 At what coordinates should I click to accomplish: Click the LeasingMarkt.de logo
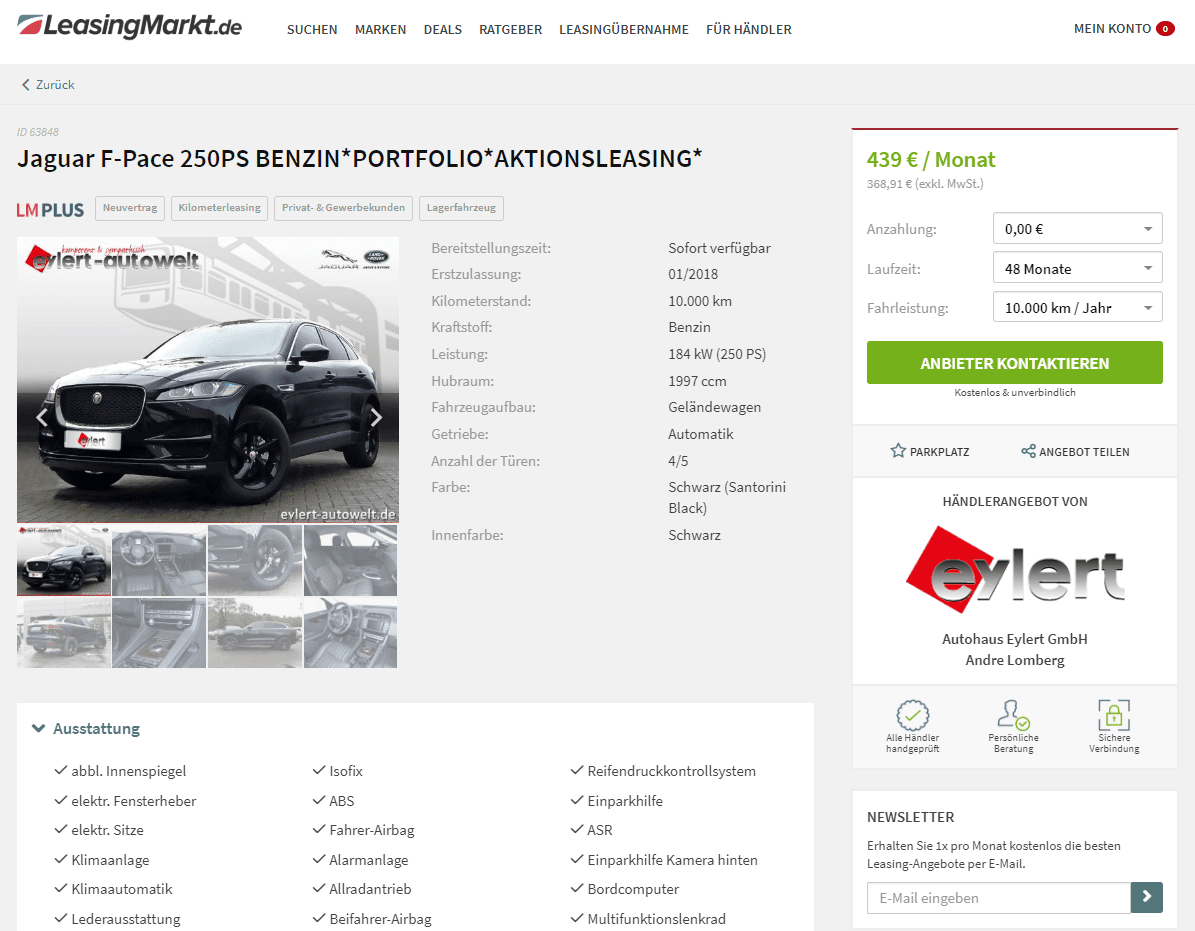pos(130,26)
